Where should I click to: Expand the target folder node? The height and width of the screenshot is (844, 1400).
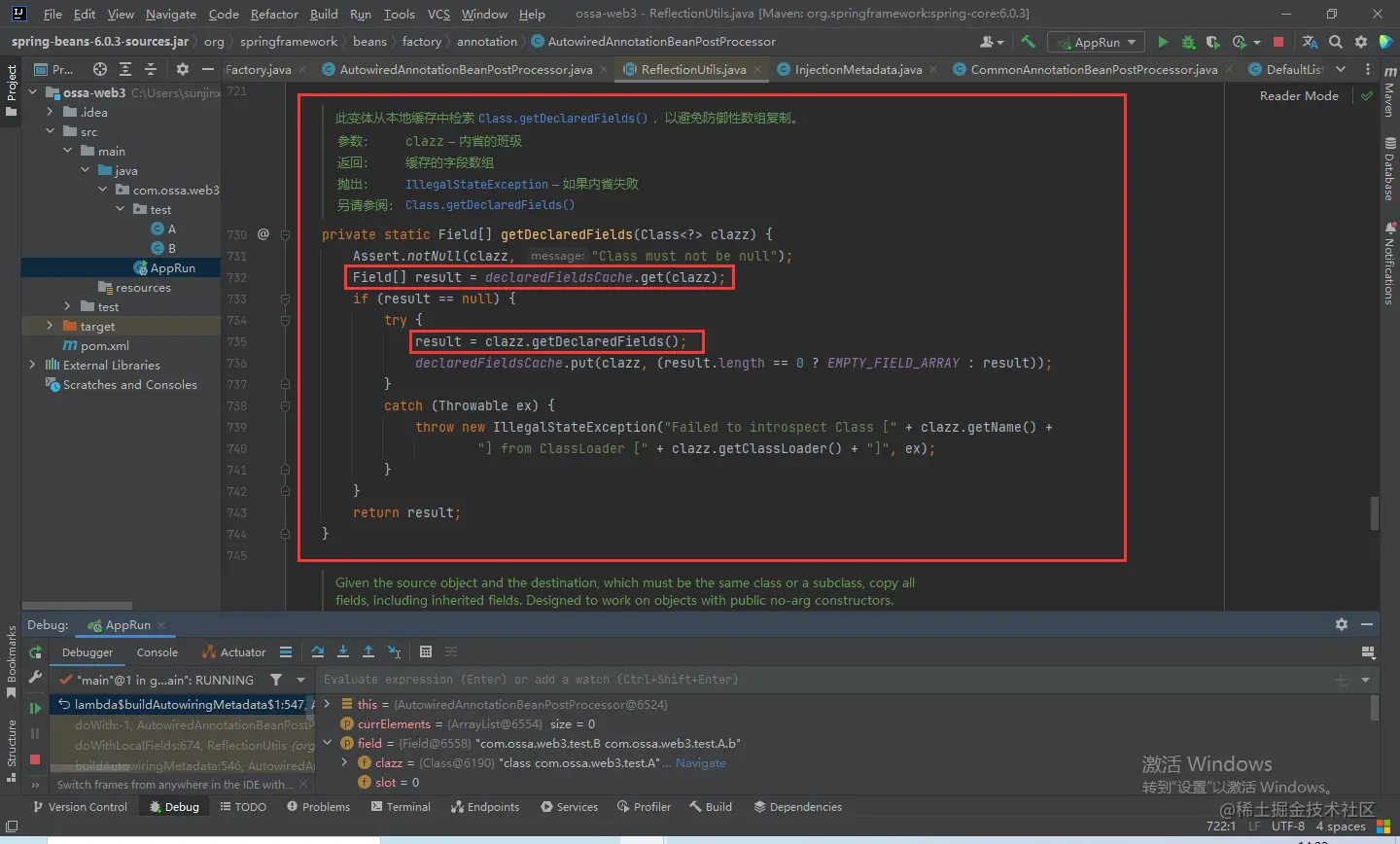tap(51, 326)
